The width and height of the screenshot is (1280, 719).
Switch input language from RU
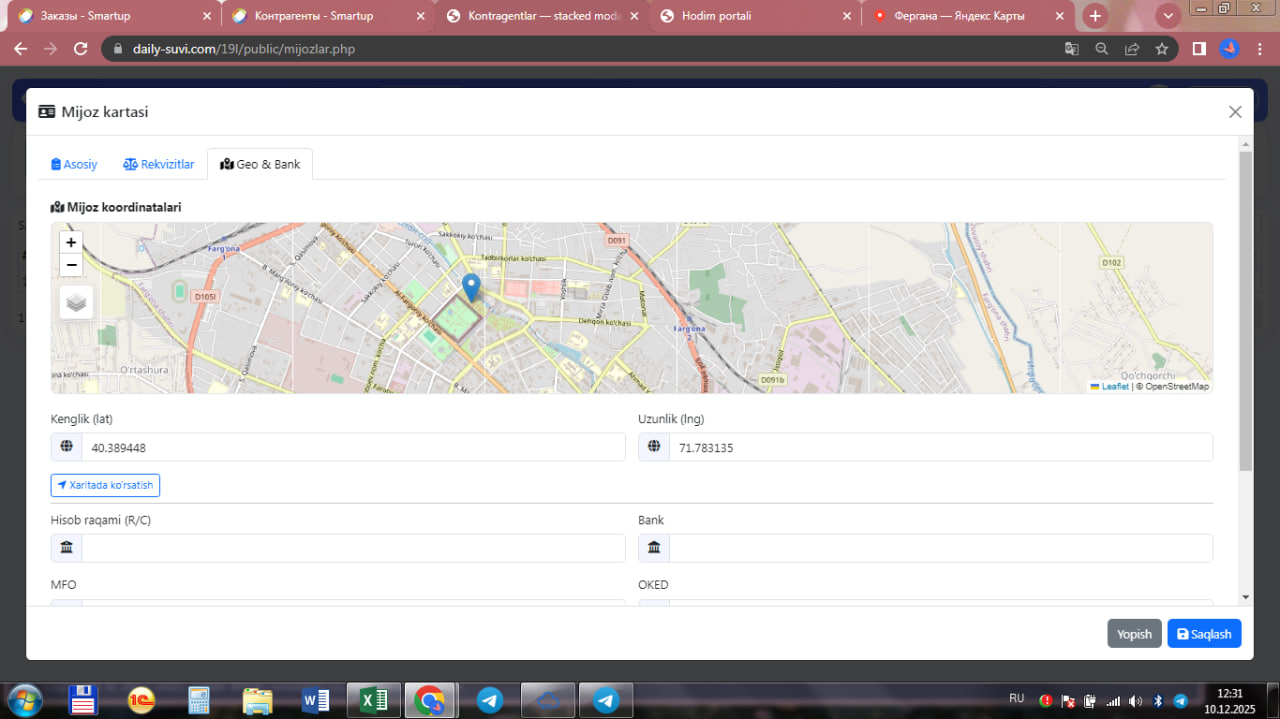point(1016,698)
